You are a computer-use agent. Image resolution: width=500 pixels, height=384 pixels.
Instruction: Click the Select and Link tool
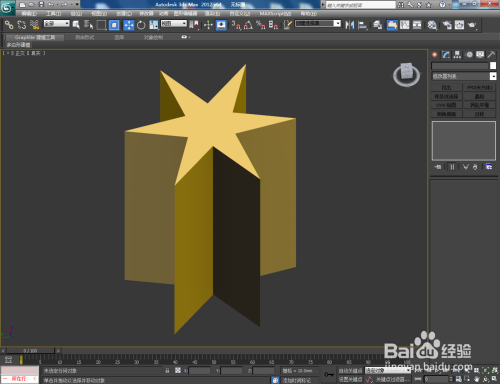(x=9, y=25)
